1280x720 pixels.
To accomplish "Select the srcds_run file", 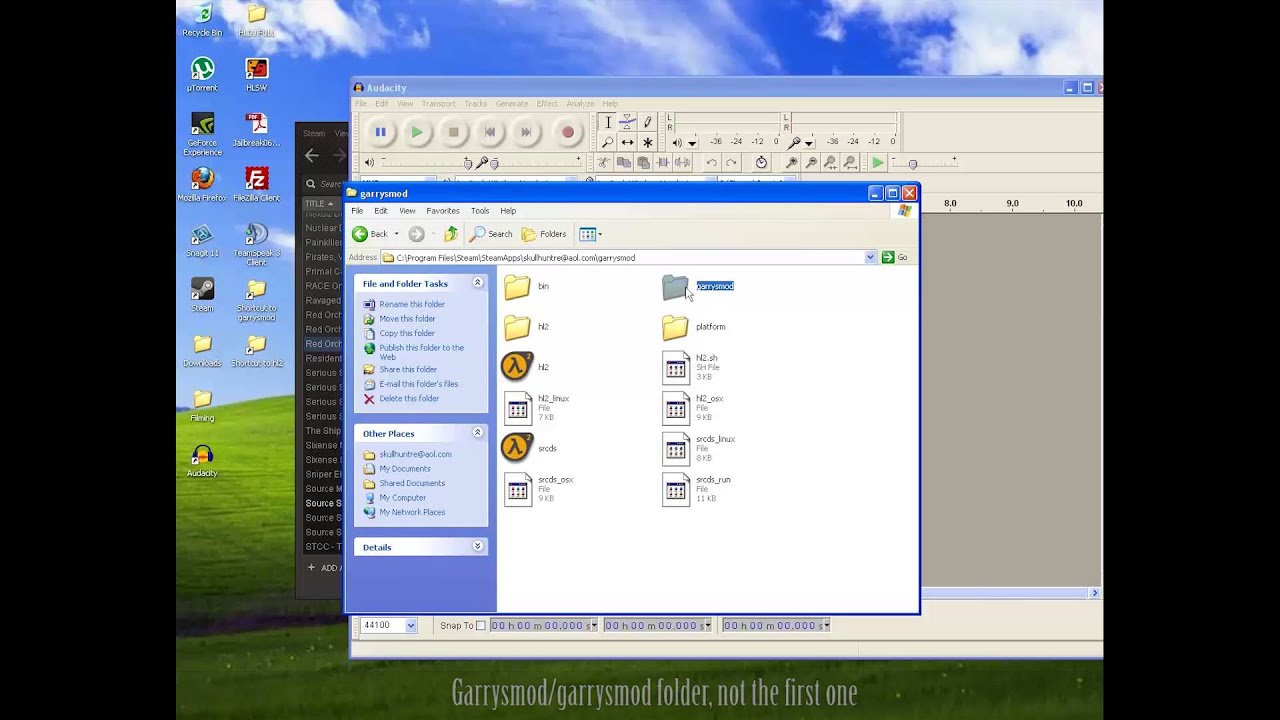I will pos(696,489).
